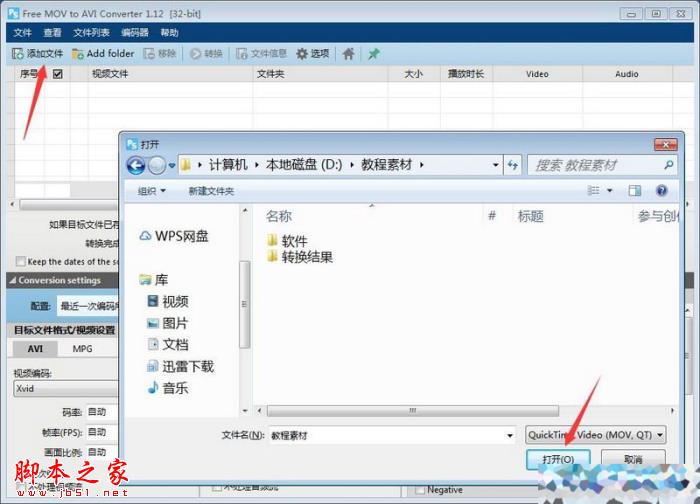
Task: Sort by 文件夹 column header
Action: pyautogui.click(x=271, y=74)
